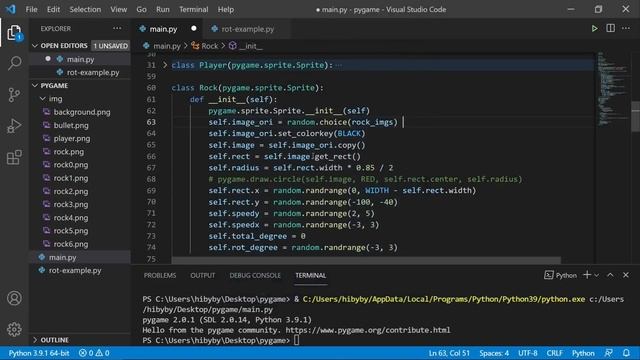Viewport: 640px width, 360px height.
Task: Open Explorer Views and More Actions ellipsis
Action: (117, 28)
